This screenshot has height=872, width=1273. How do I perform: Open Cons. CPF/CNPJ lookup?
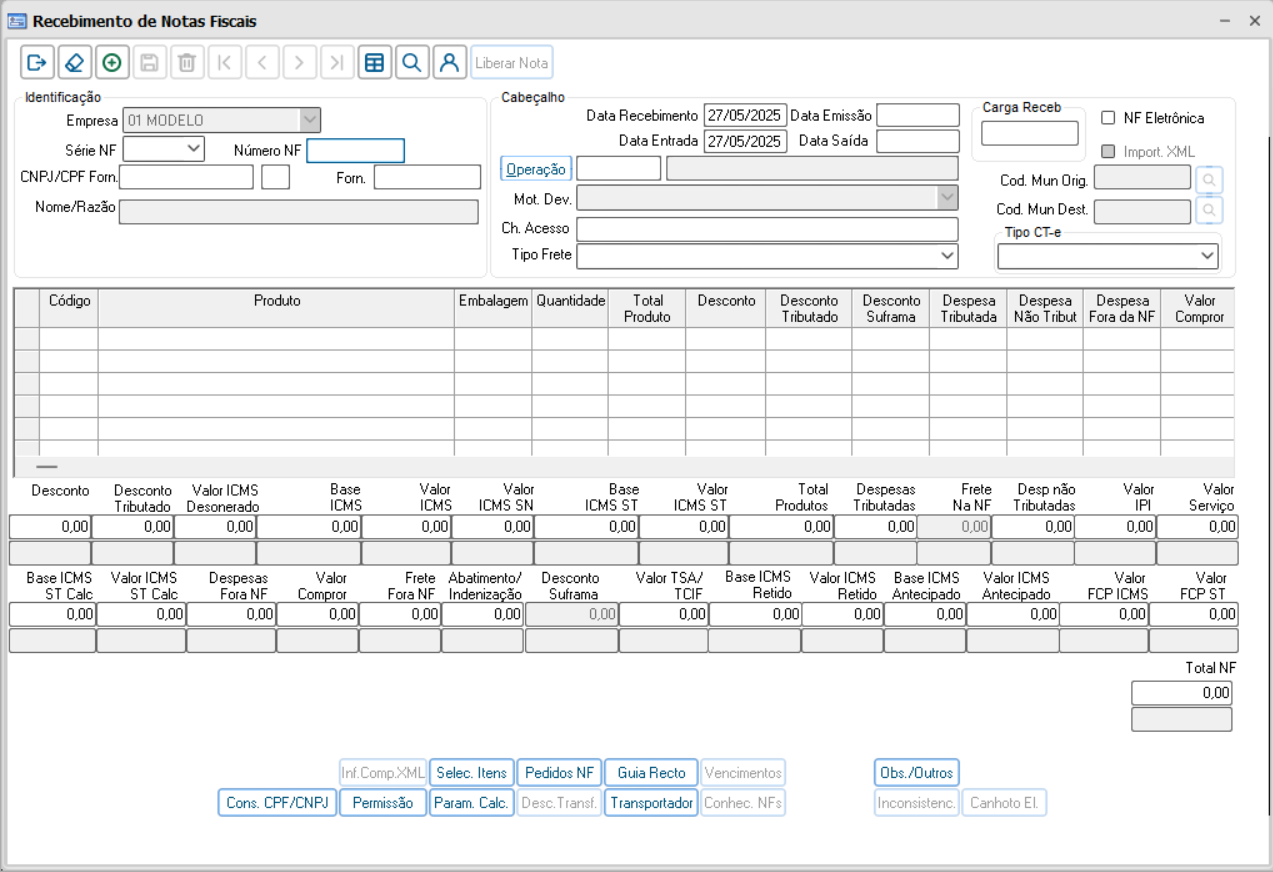coord(277,803)
